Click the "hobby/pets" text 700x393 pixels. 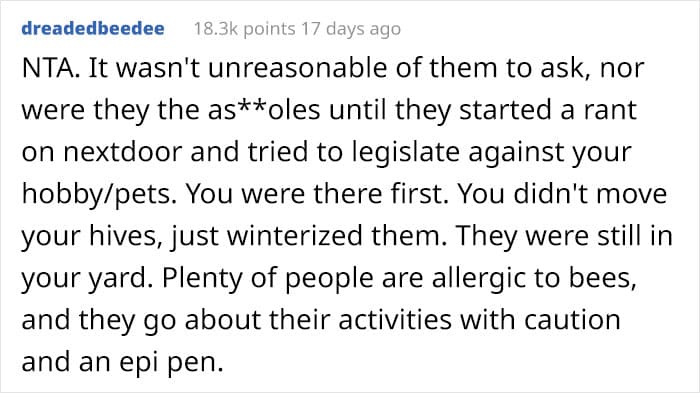point(98,195)
